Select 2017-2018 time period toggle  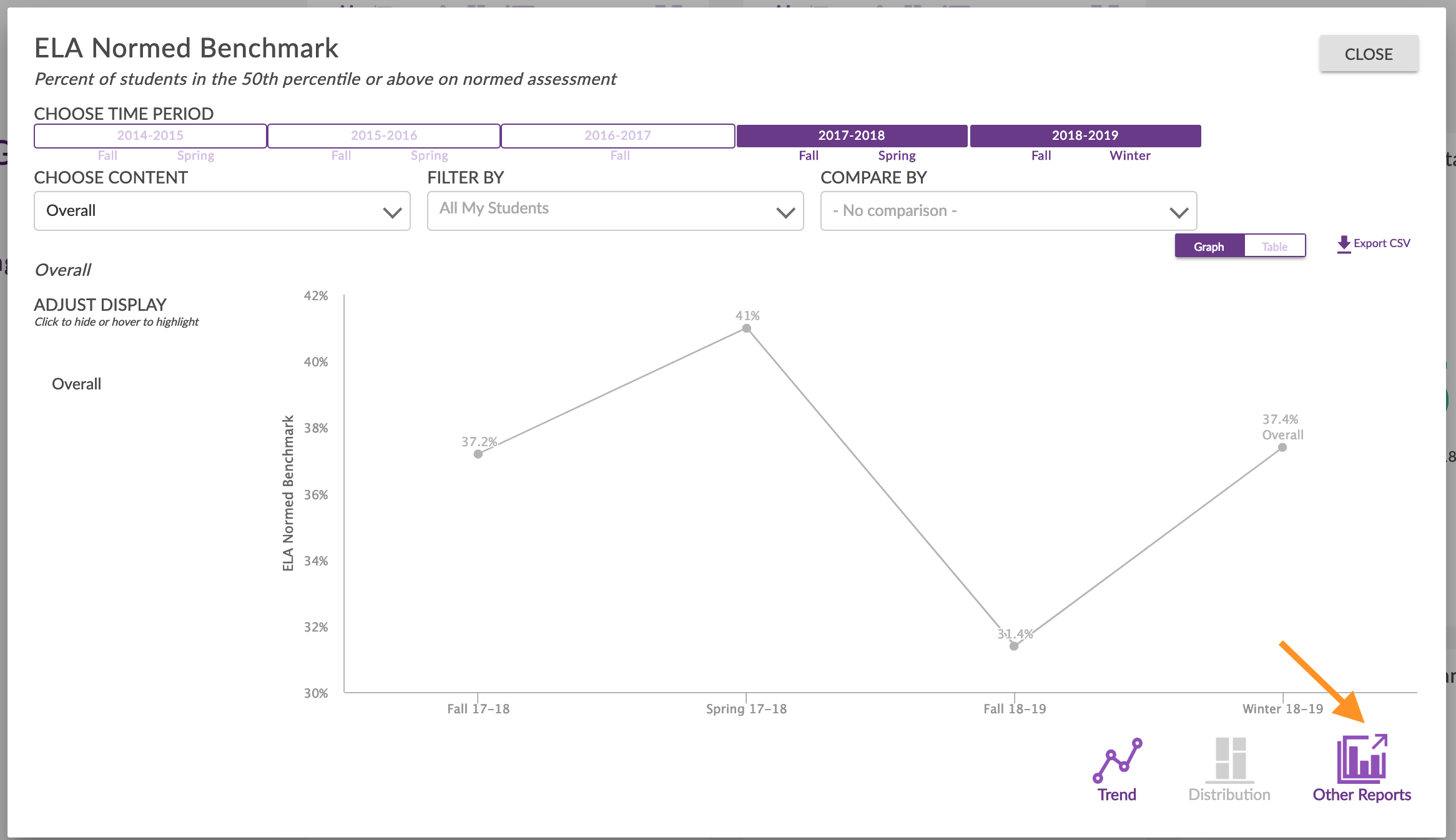click(x=851, y=135)
